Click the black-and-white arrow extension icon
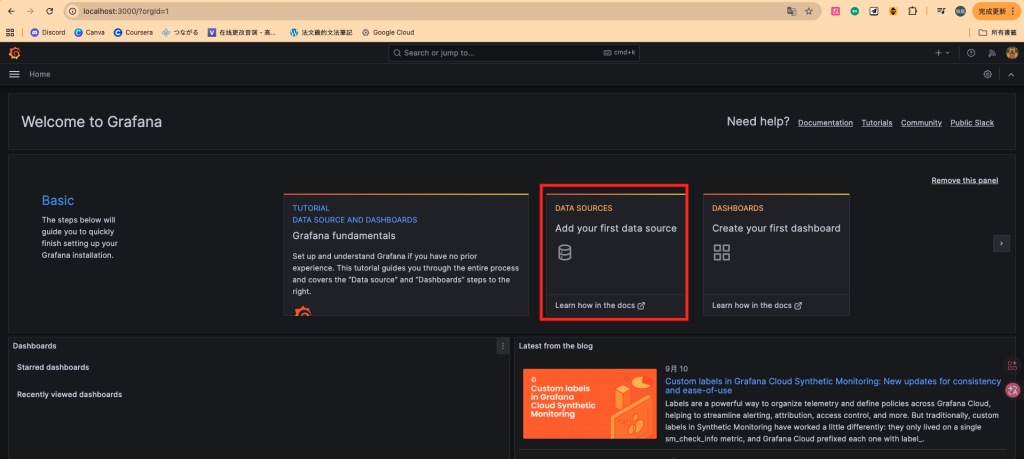The image size is (1024, 459). click(874, 11)
